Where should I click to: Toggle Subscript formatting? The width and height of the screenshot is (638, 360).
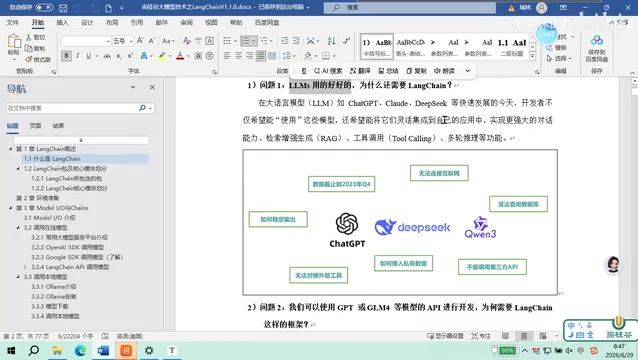pyautogui.click(x=118, y=56)
